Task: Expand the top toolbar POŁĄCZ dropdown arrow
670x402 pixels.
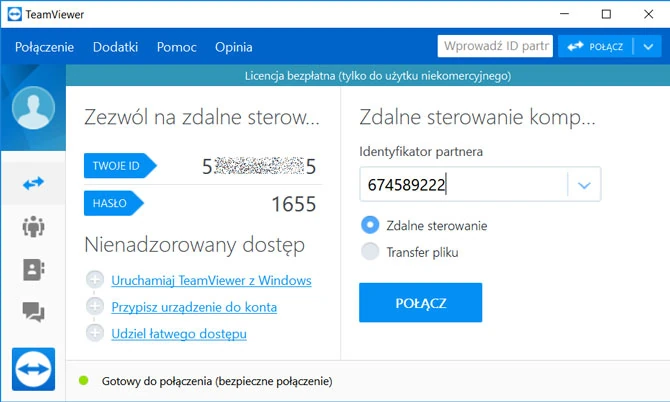Action: 648,46
